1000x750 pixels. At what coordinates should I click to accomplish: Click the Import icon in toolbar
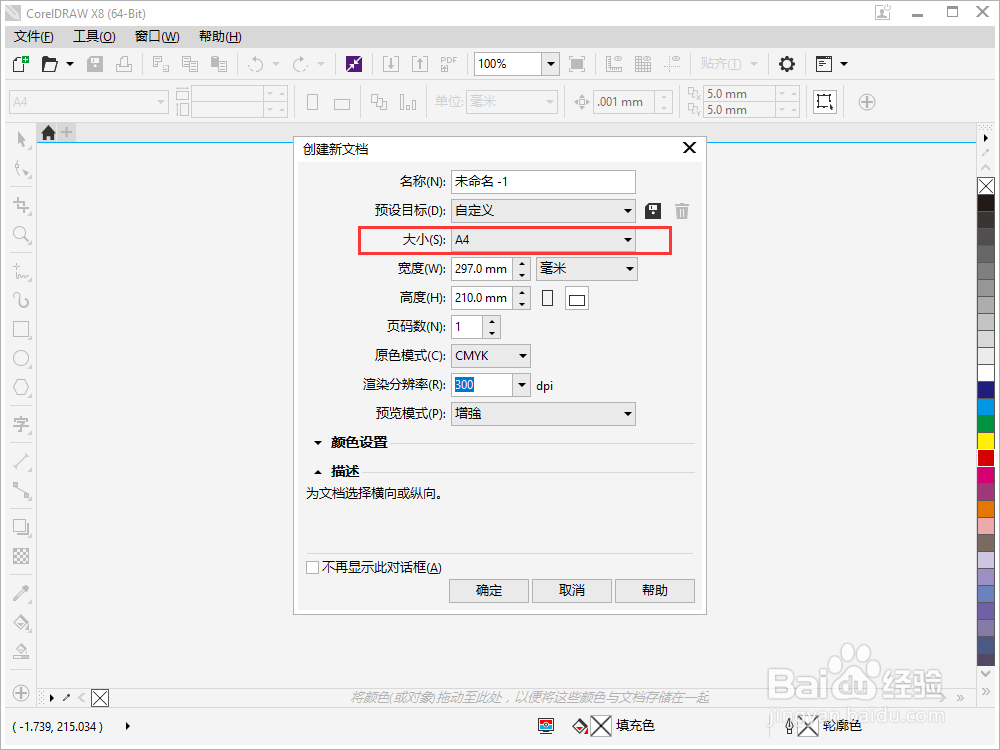pos(391,64)
